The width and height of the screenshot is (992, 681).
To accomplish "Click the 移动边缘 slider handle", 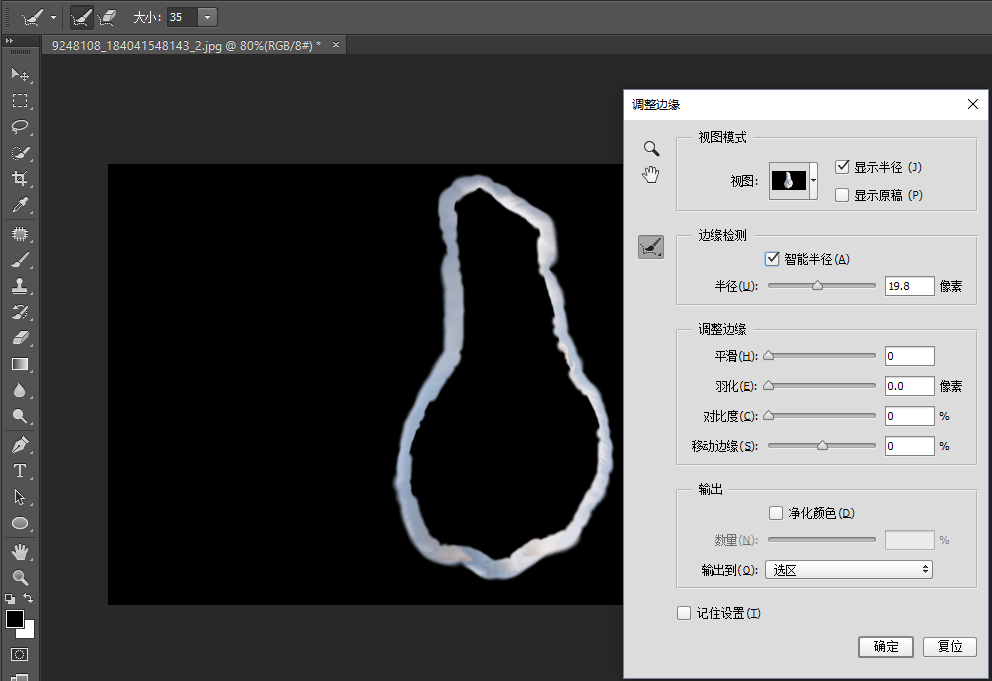I will tap(822, 446).
